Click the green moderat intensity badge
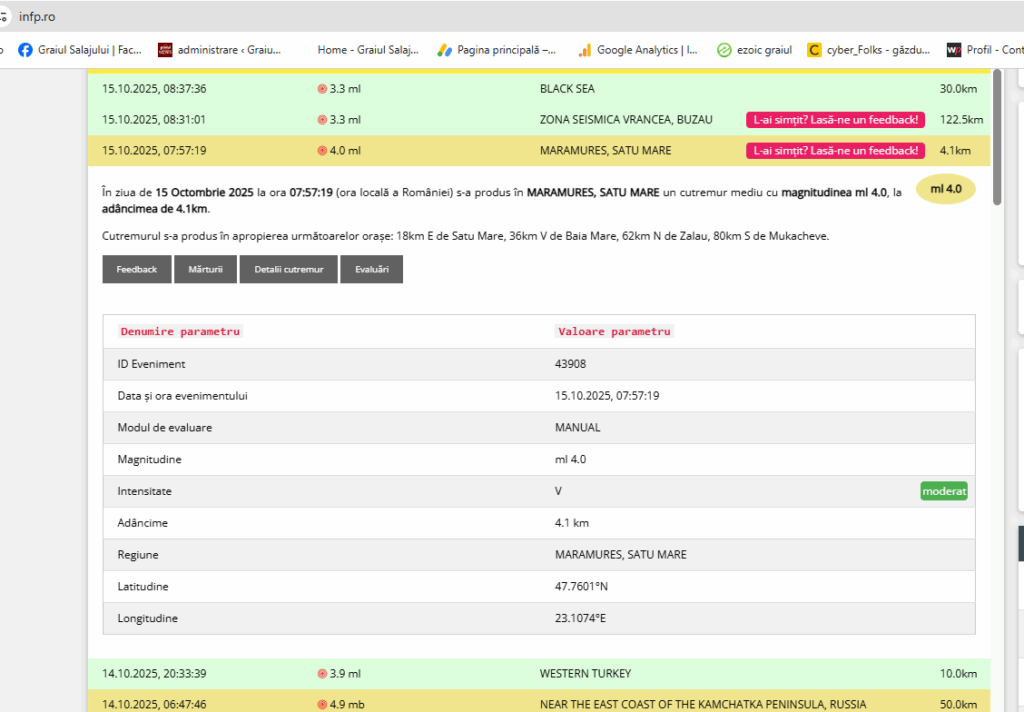This screenshot has height=712, width=1024. (x=944, y=491)
